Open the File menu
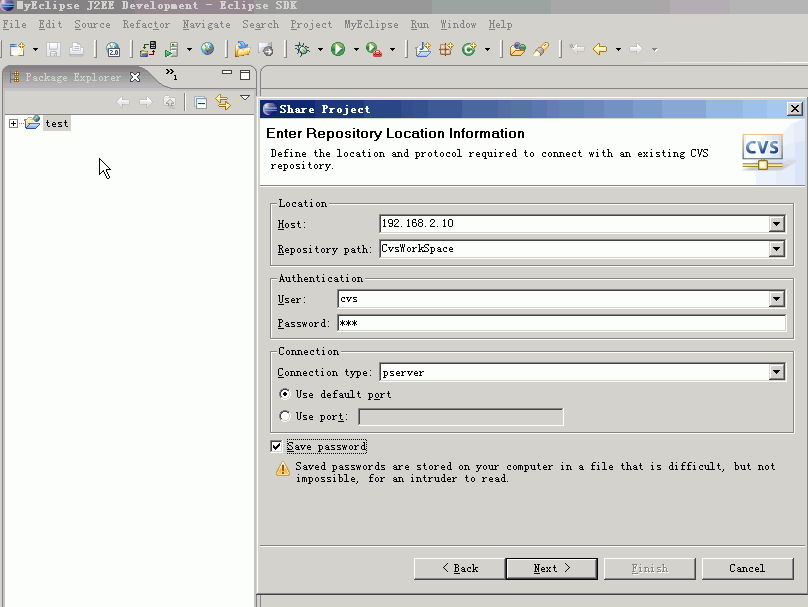808x607 pixels. tap(14, 24)
